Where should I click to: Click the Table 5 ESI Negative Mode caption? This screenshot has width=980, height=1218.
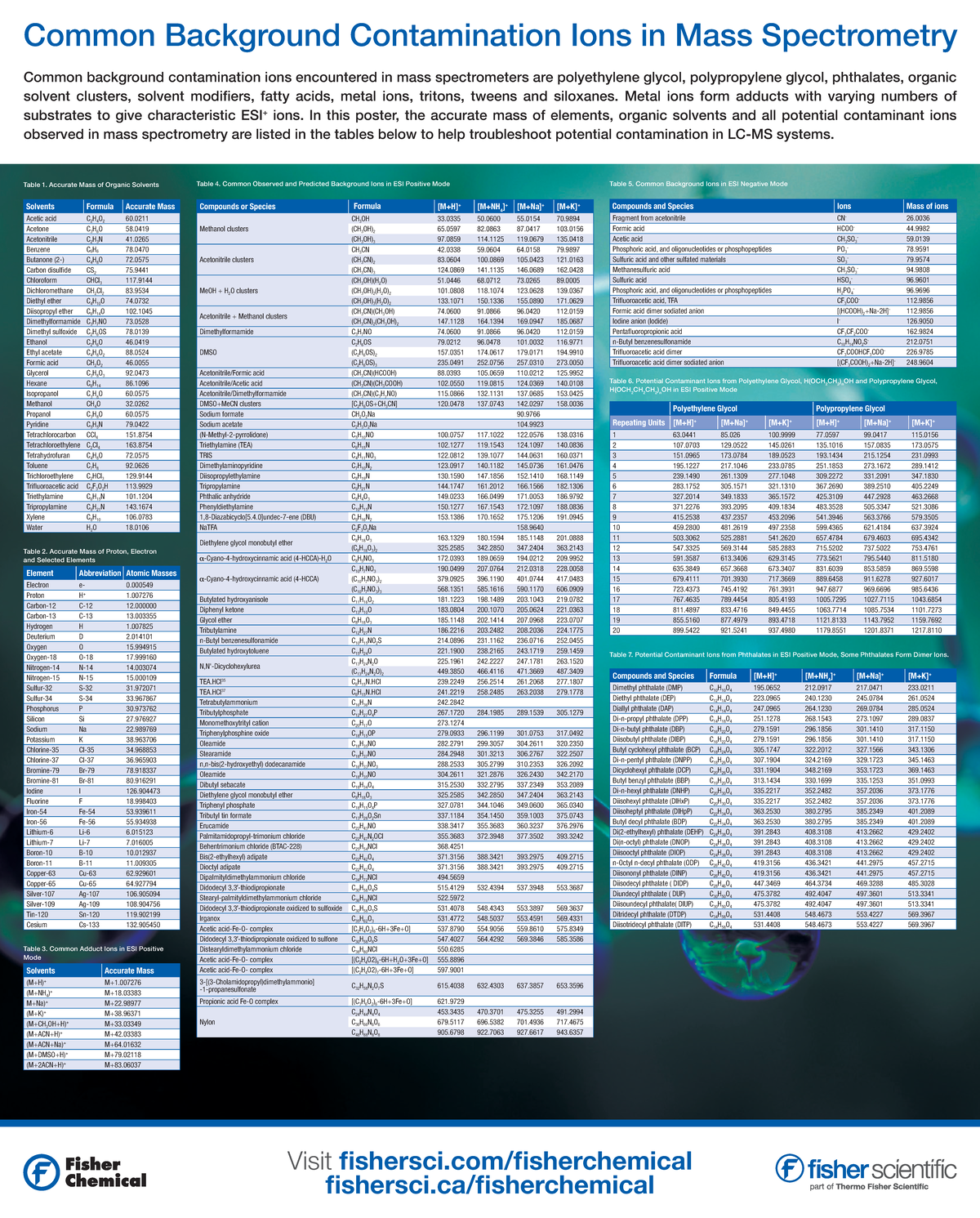[698, 184]
